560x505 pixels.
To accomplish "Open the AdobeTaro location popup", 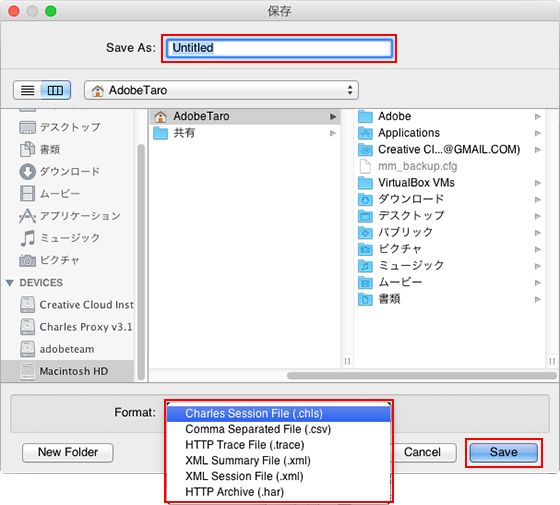I will (x=221, y=90).
